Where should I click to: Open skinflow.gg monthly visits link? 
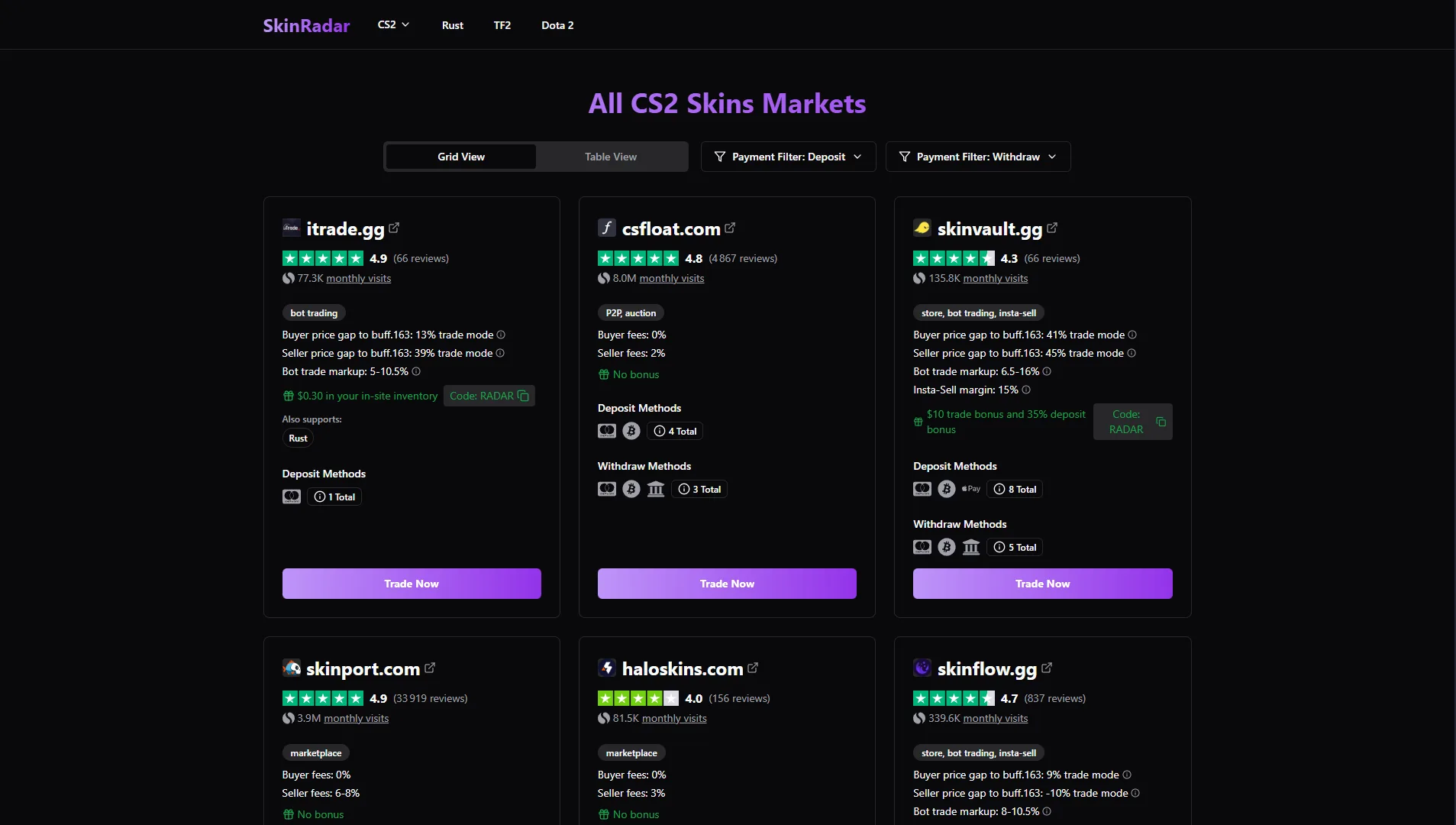pyautogui.click(x=996, y=718)
